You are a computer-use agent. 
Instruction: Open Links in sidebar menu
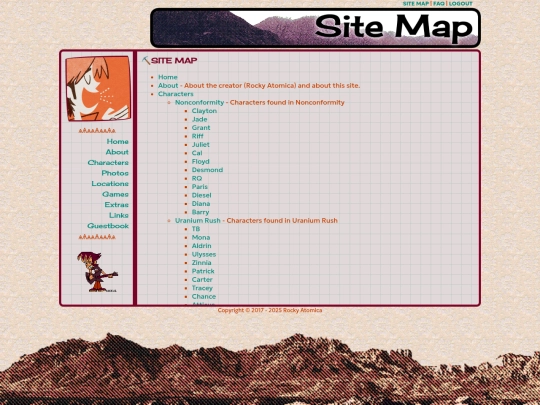[x=119, y=215]
